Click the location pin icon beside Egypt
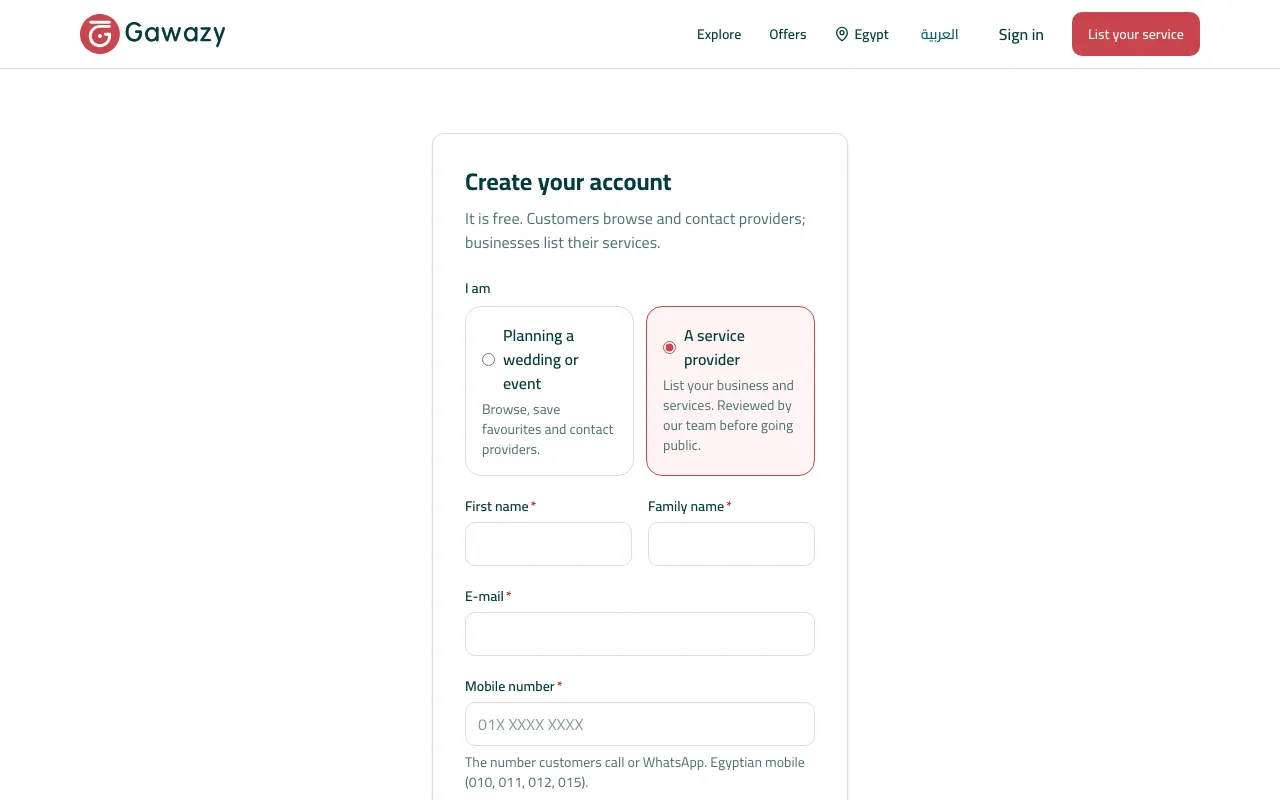Viewport: 1280px width, 800px height. pyautogui.click(x=842, y=34)
